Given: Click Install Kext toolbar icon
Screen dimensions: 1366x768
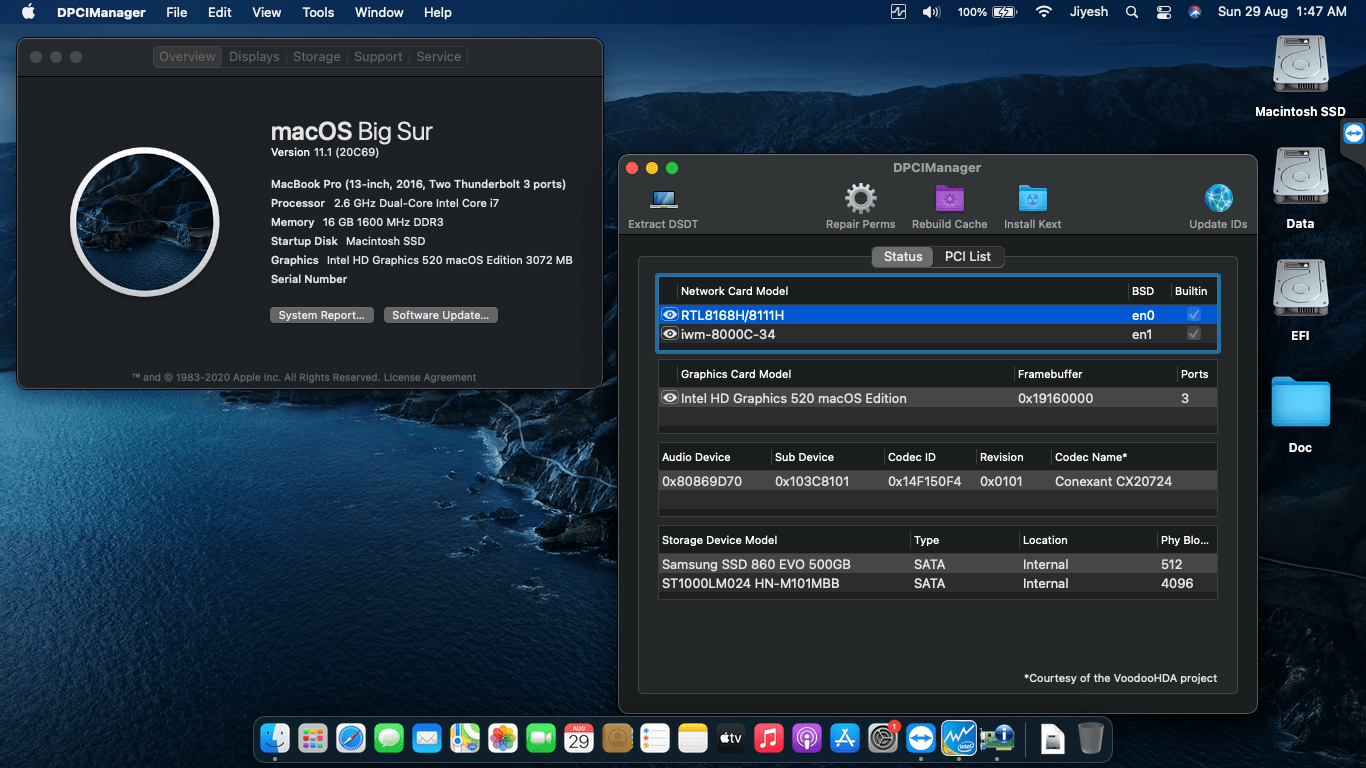Looking at the screenshot, I should (x=1033, y=199).
